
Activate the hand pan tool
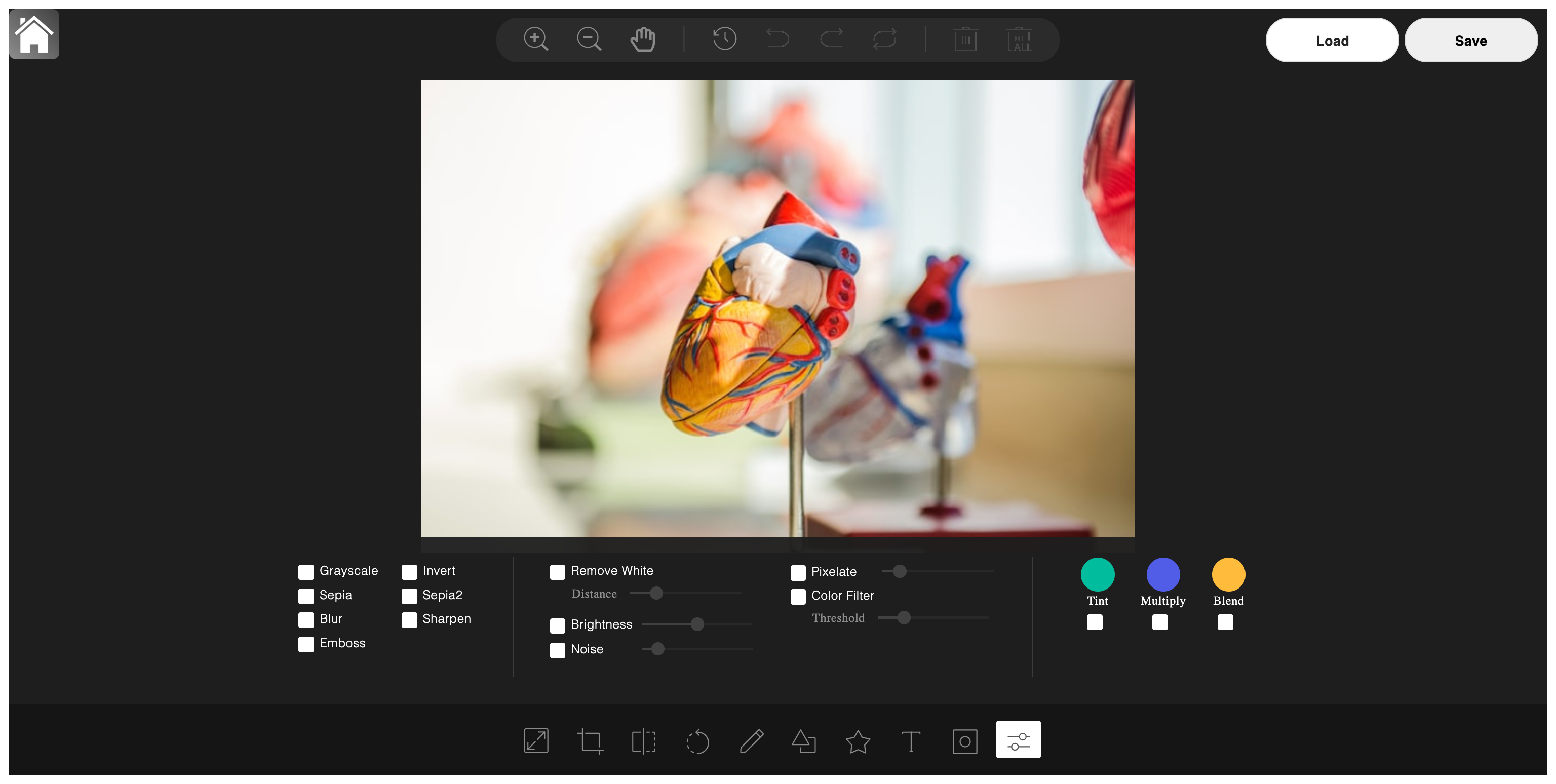pos(642,40)
